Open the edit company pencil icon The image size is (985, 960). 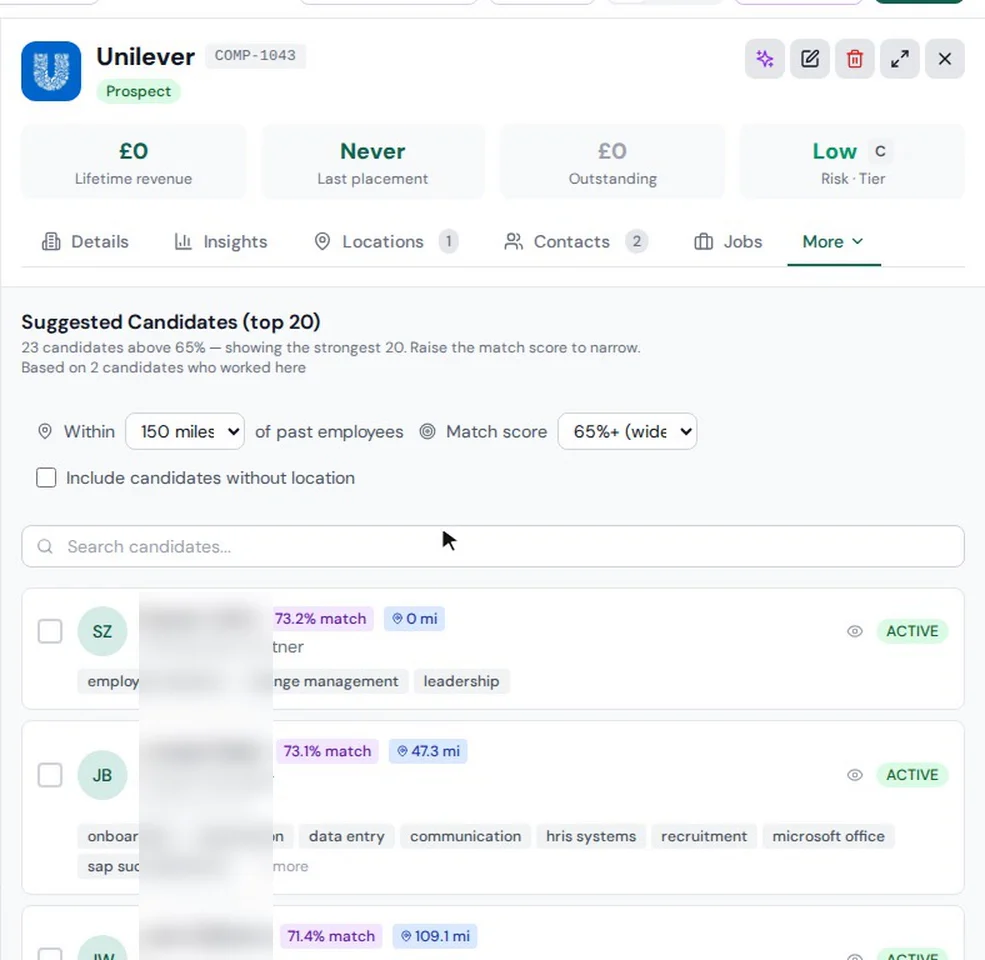coord(810,59)
